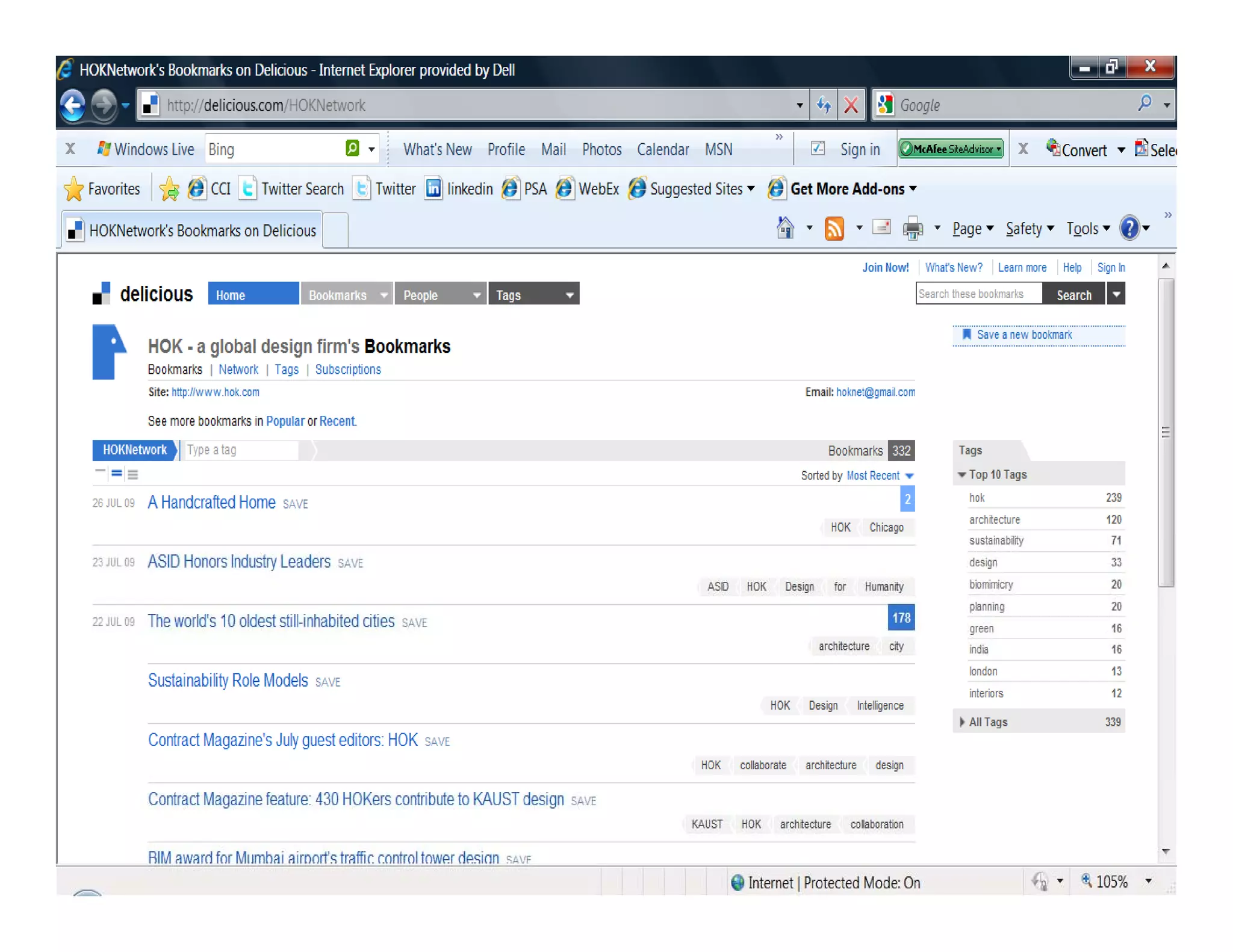Click the Home icon in command bar

click(x=785, y=228)
